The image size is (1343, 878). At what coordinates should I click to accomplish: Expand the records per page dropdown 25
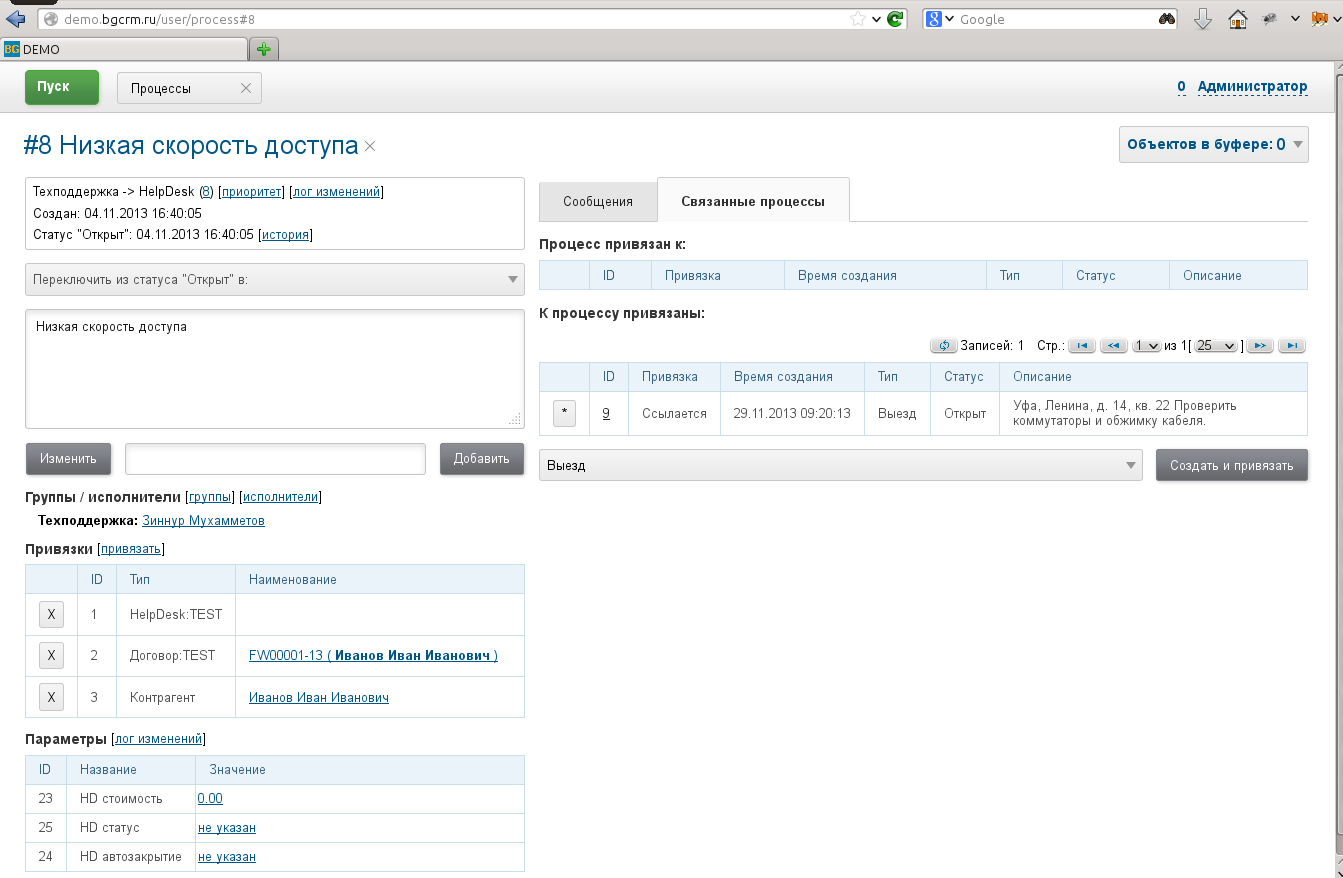tap(1216, 346)
